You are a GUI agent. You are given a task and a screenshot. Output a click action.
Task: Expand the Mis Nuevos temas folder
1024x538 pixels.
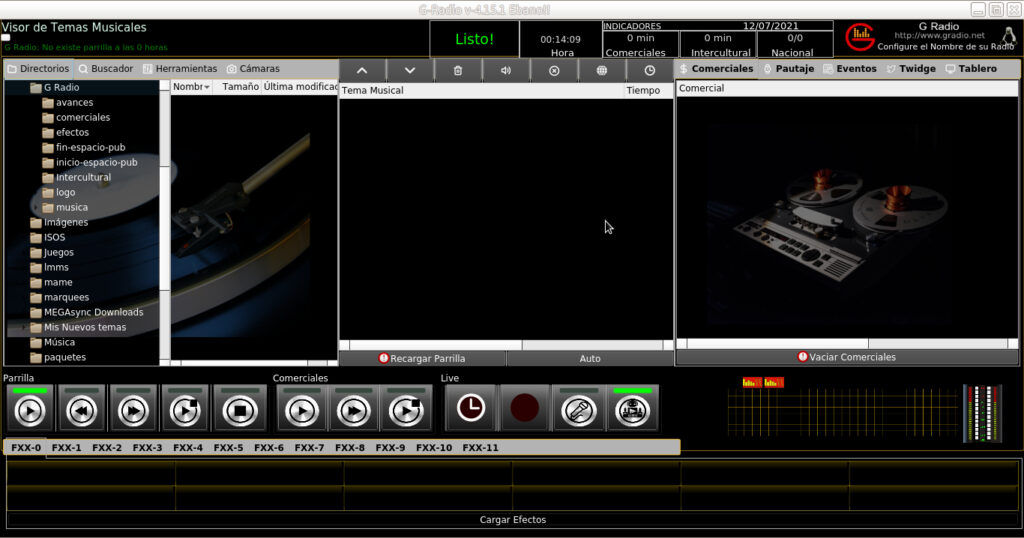click(24, 327)
